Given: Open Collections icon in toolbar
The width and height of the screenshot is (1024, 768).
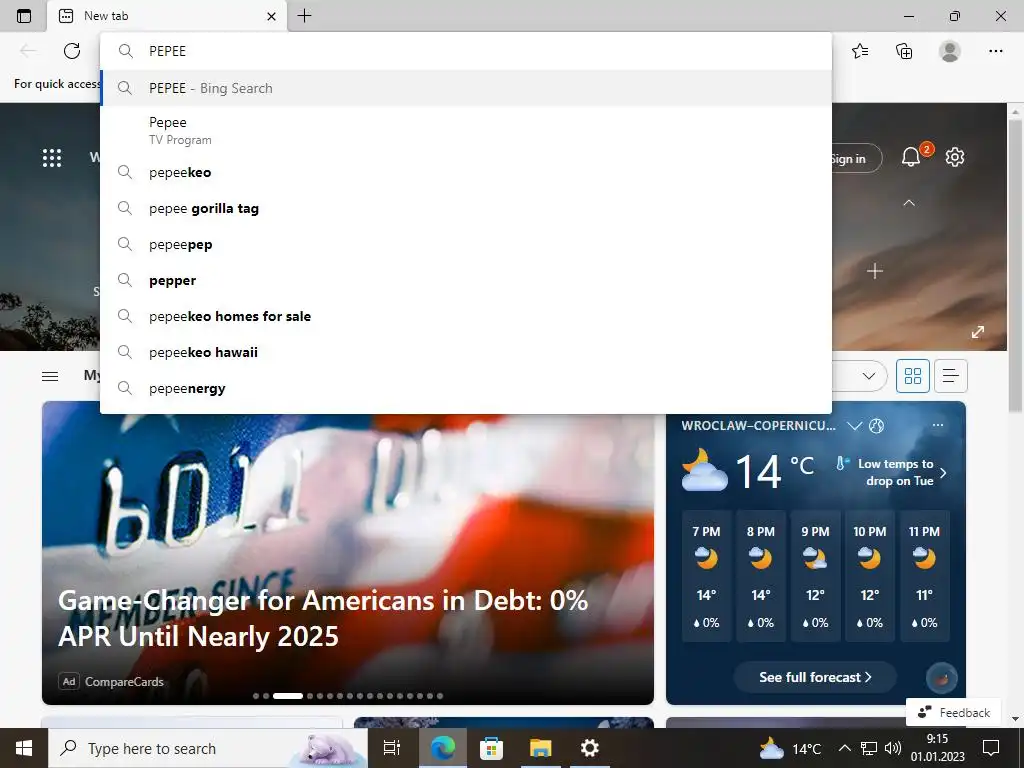Looking at the screenshot, I should [x=904, y=51].
